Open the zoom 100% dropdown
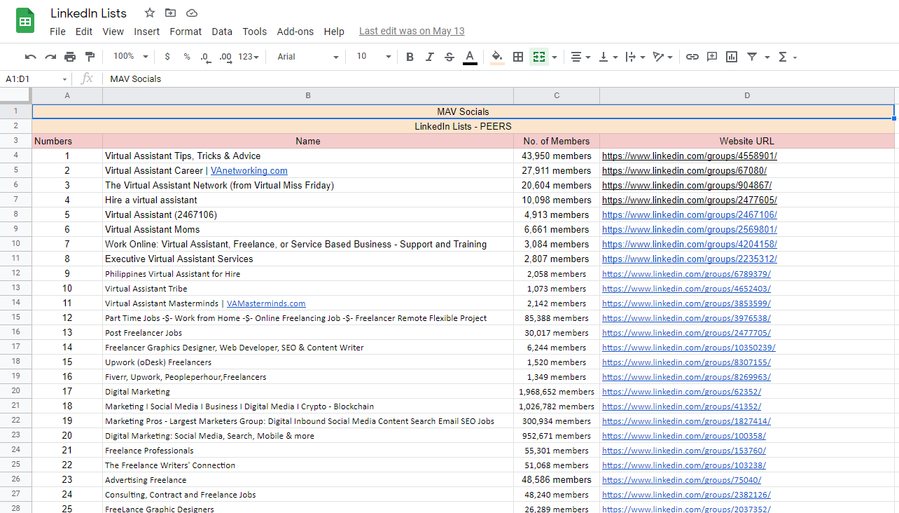899x513 pixels. pyautogui.click(x=130, y=56)
